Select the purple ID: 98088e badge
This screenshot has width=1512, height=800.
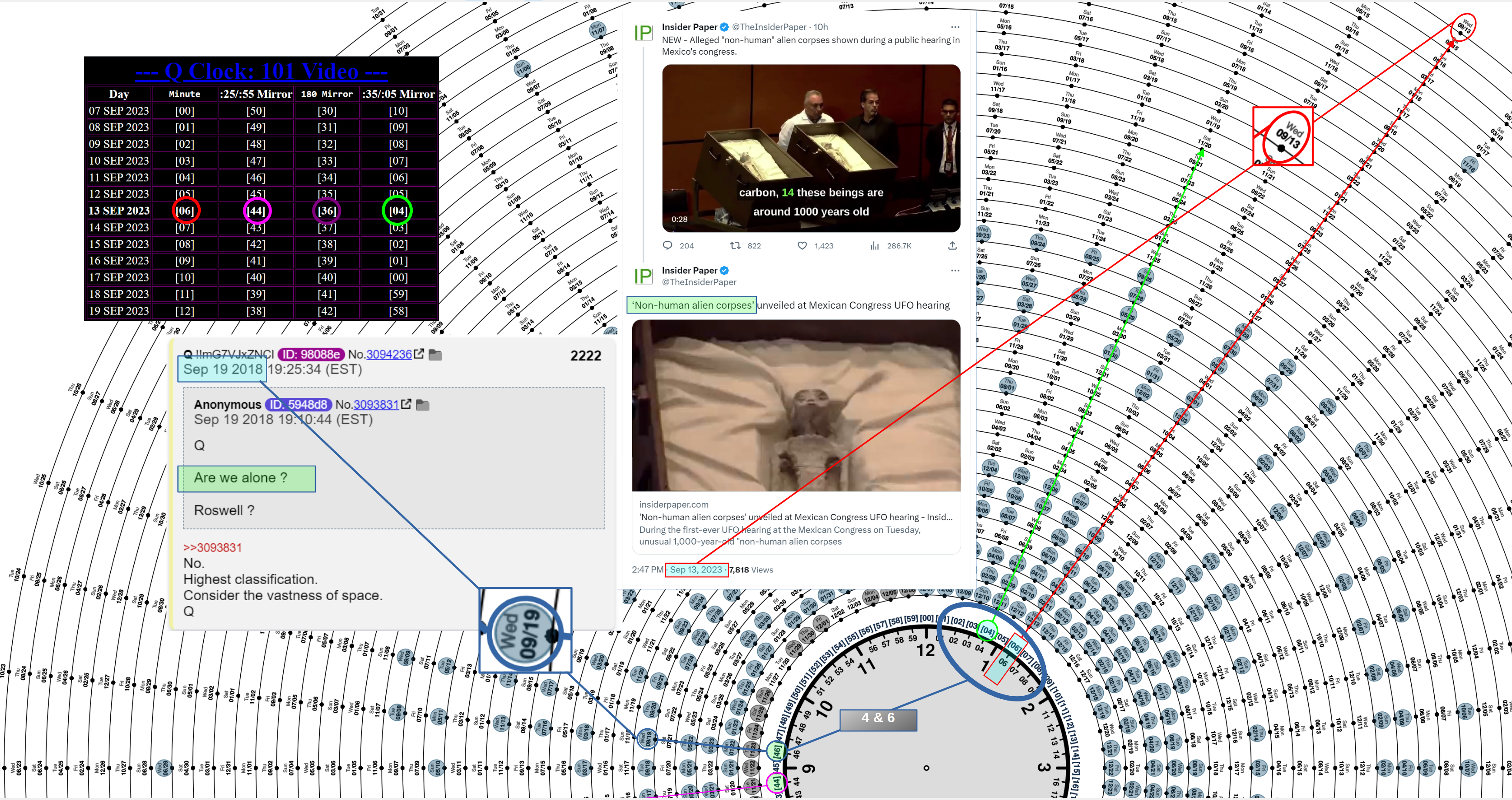311,354
